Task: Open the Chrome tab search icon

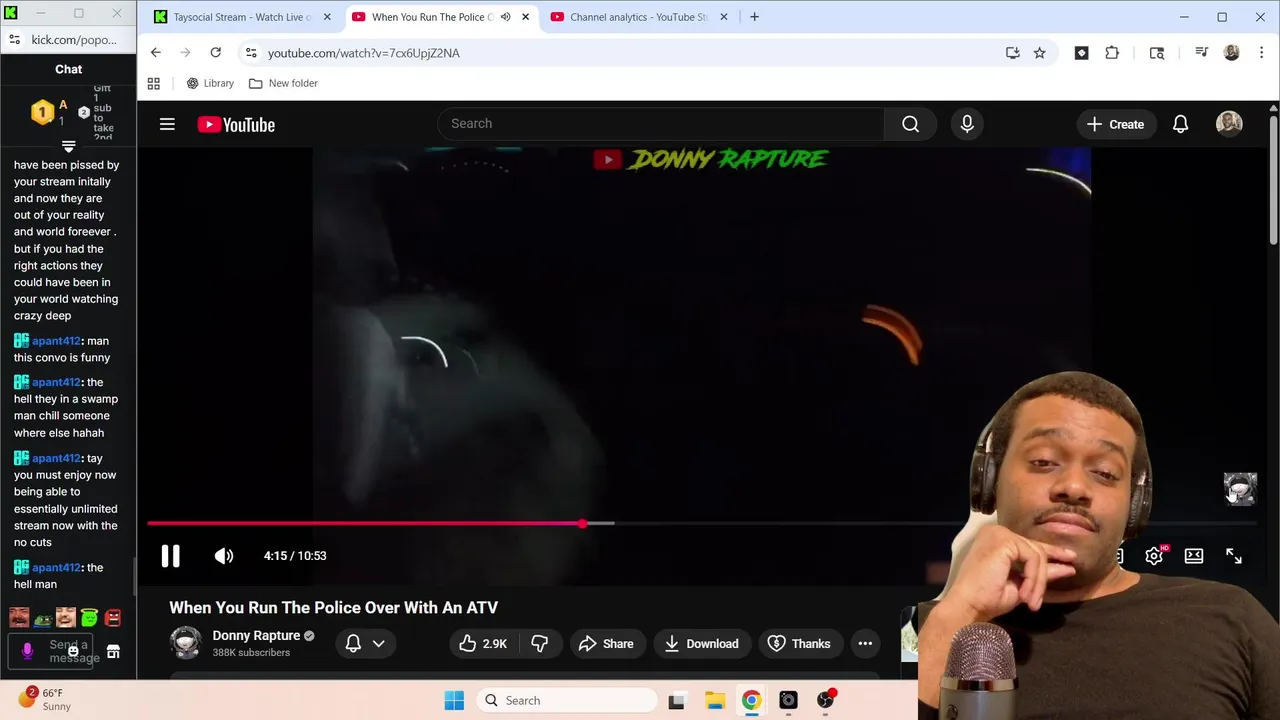Action: (x=1157, y=53)
